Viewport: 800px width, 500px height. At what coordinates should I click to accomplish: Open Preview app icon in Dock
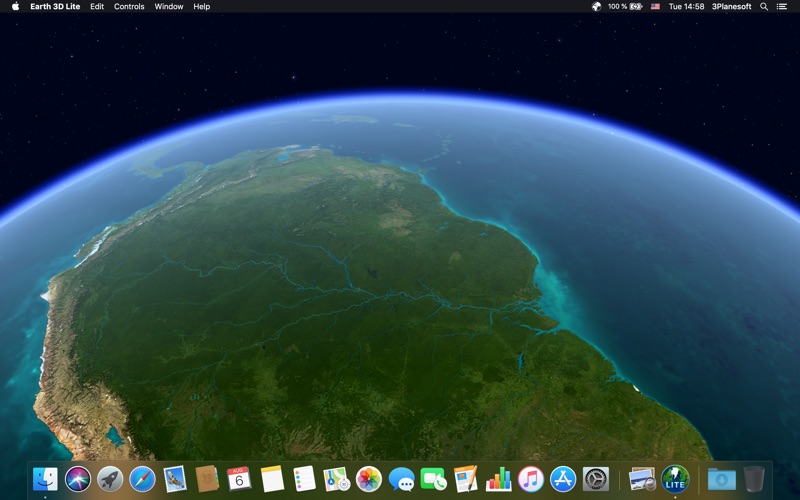(x=642, y=480)
